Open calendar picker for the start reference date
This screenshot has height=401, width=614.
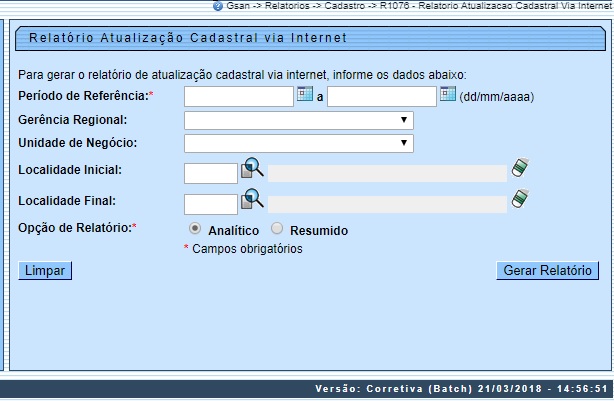(x=305, y=95)
